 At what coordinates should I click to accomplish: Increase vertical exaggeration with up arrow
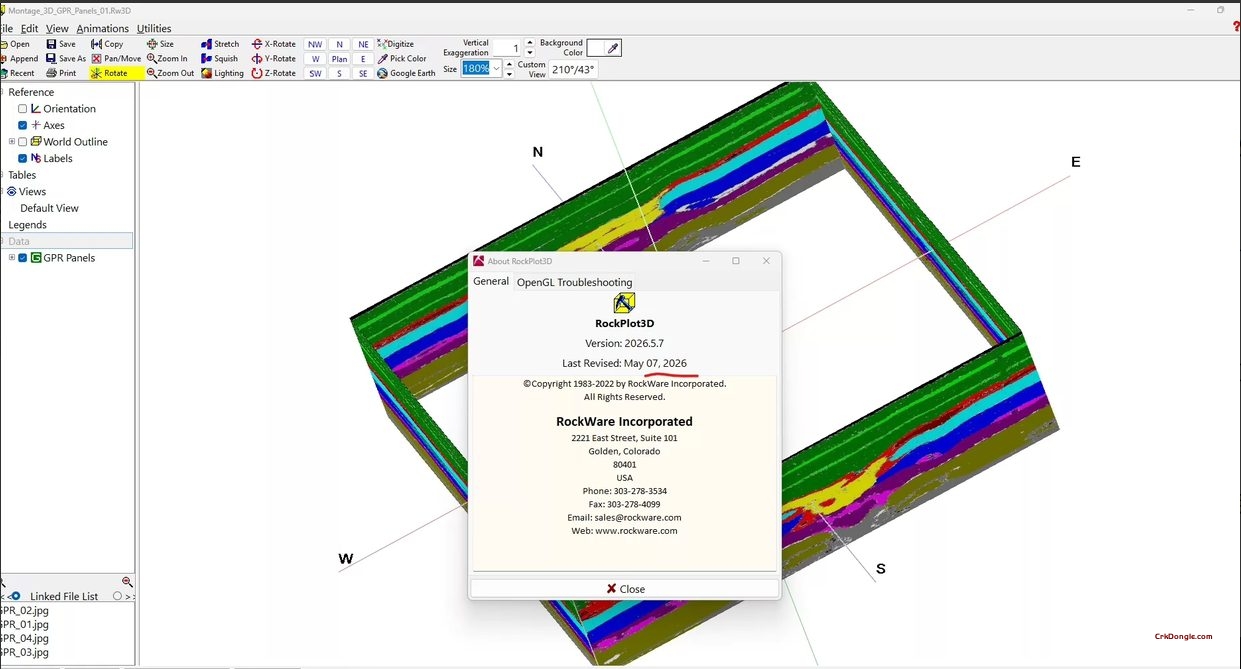point(529,44)
